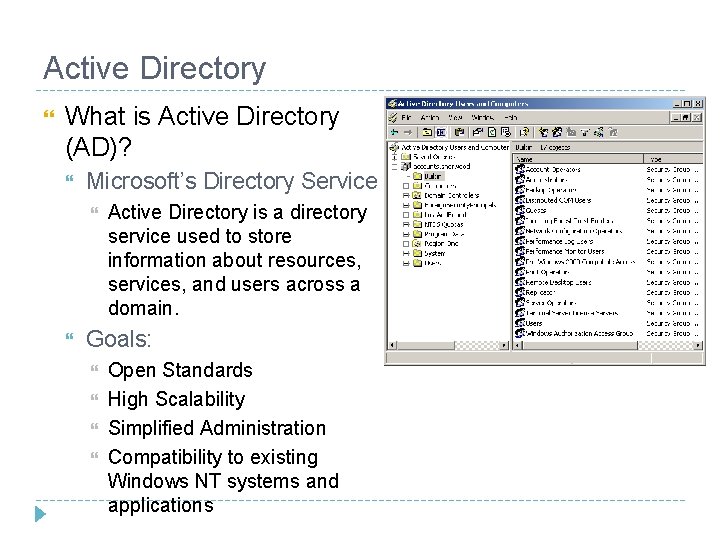Click the Region One organizational unit icon
Image resolution: width=720 pixels, height=540 pixels.
(x=416, y=243)
